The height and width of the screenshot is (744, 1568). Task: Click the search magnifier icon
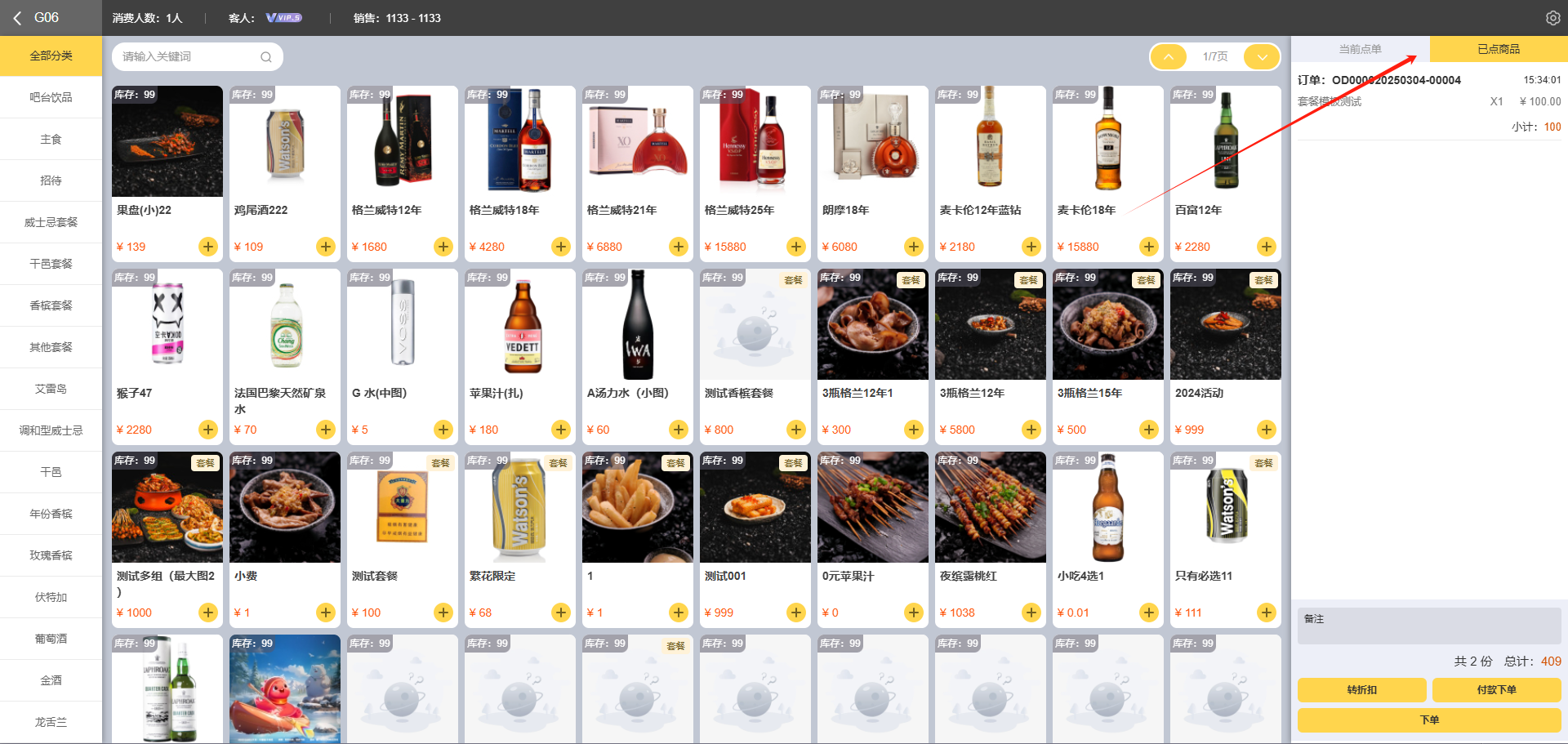(265, 57)
